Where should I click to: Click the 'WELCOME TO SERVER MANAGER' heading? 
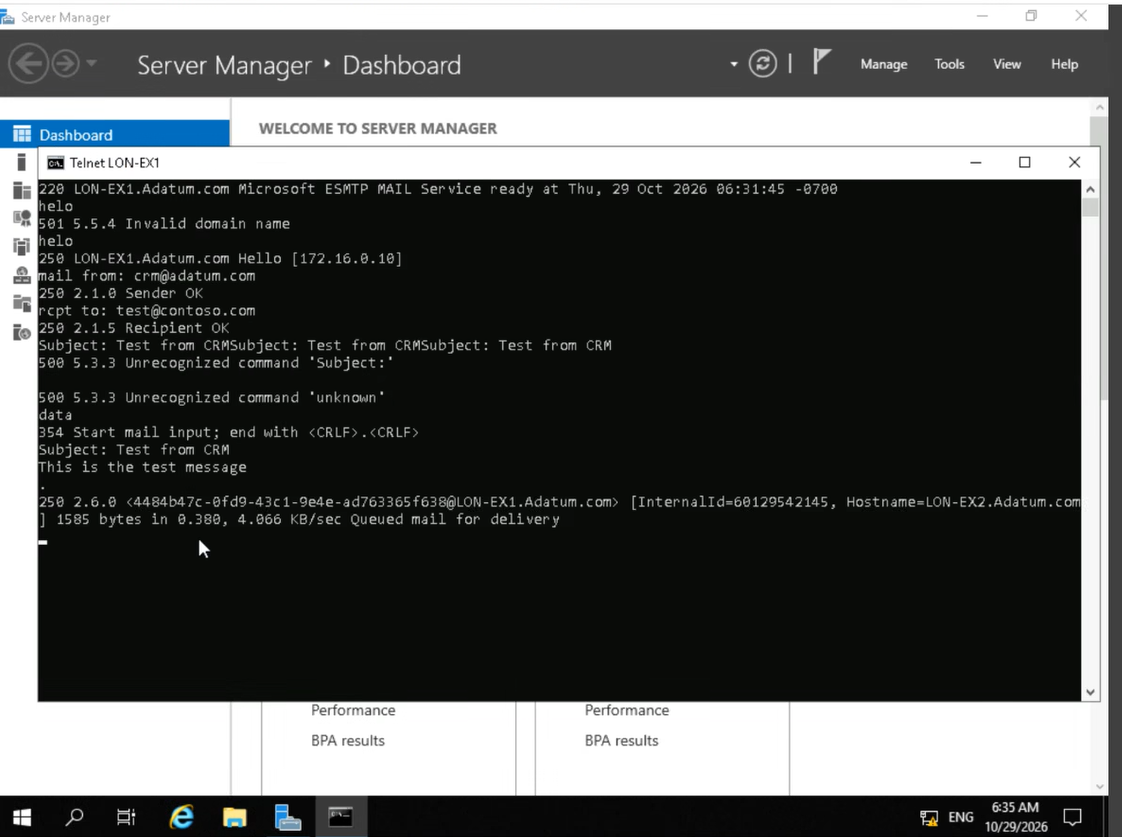378,128
